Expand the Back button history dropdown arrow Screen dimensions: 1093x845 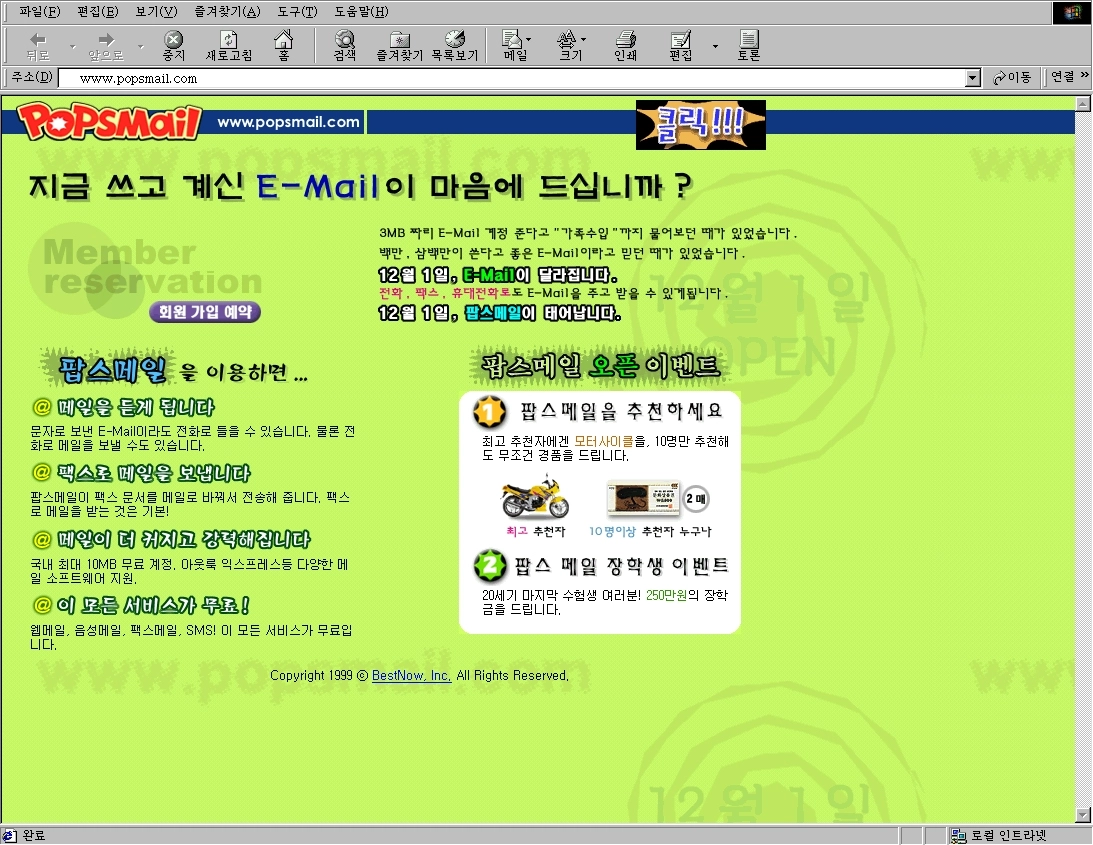pos(72,47)
